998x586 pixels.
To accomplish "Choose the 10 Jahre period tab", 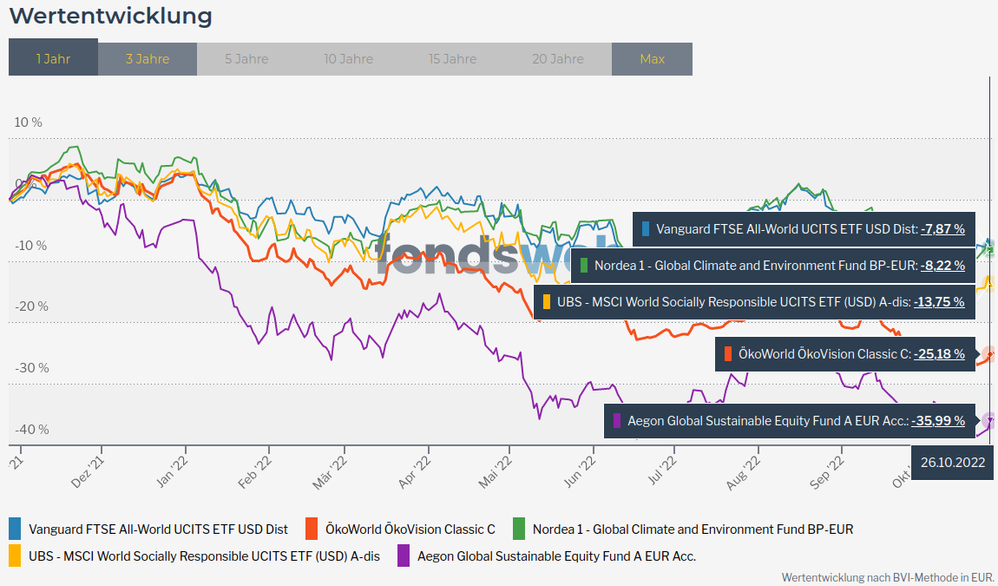I will coord(349,59).
